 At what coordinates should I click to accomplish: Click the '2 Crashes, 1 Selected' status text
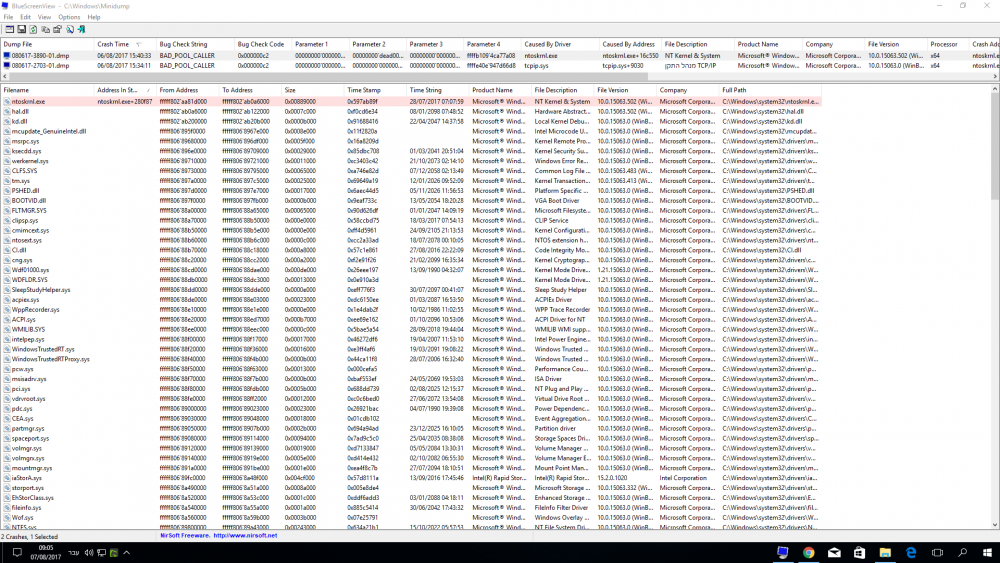point(29,537)
